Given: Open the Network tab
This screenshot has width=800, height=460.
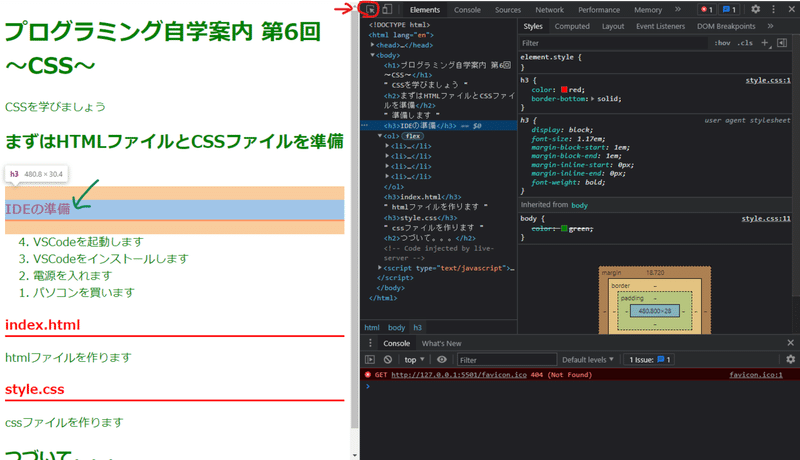Looking at the screenshot, I should click(x=549, y=10).
